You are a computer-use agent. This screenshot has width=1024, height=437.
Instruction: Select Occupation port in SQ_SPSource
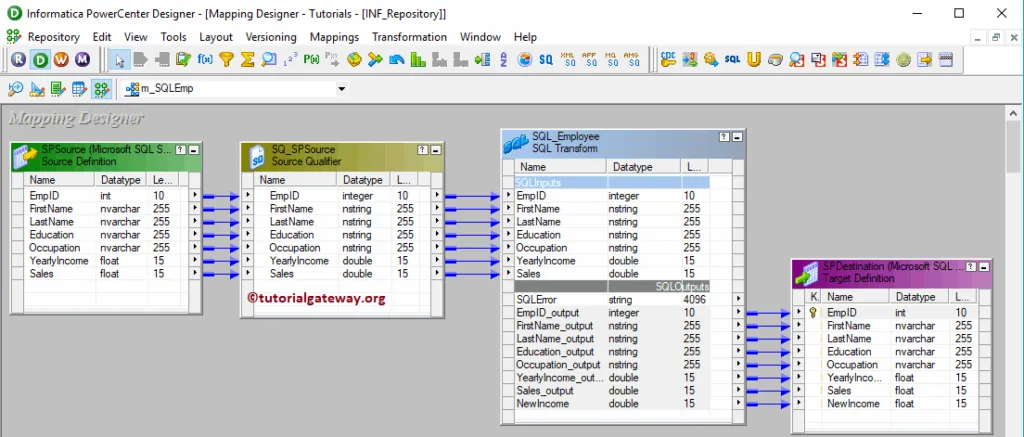pyautogui.click(x=342, y=248)
